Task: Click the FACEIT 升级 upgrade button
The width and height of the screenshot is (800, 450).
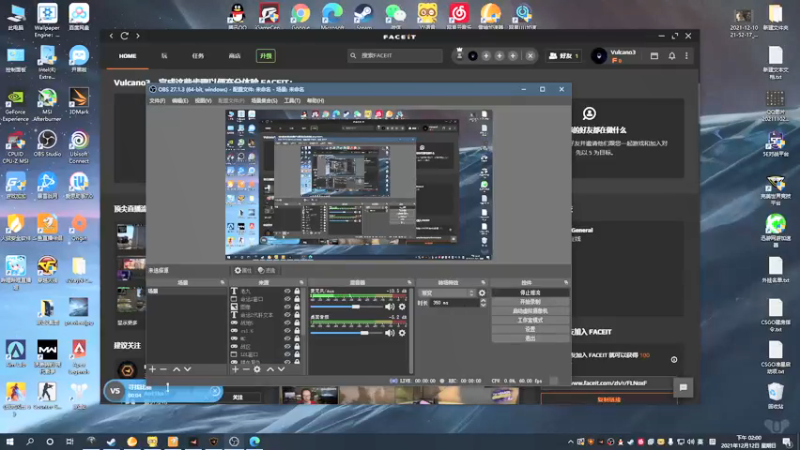Action: [x=266, y=56]
